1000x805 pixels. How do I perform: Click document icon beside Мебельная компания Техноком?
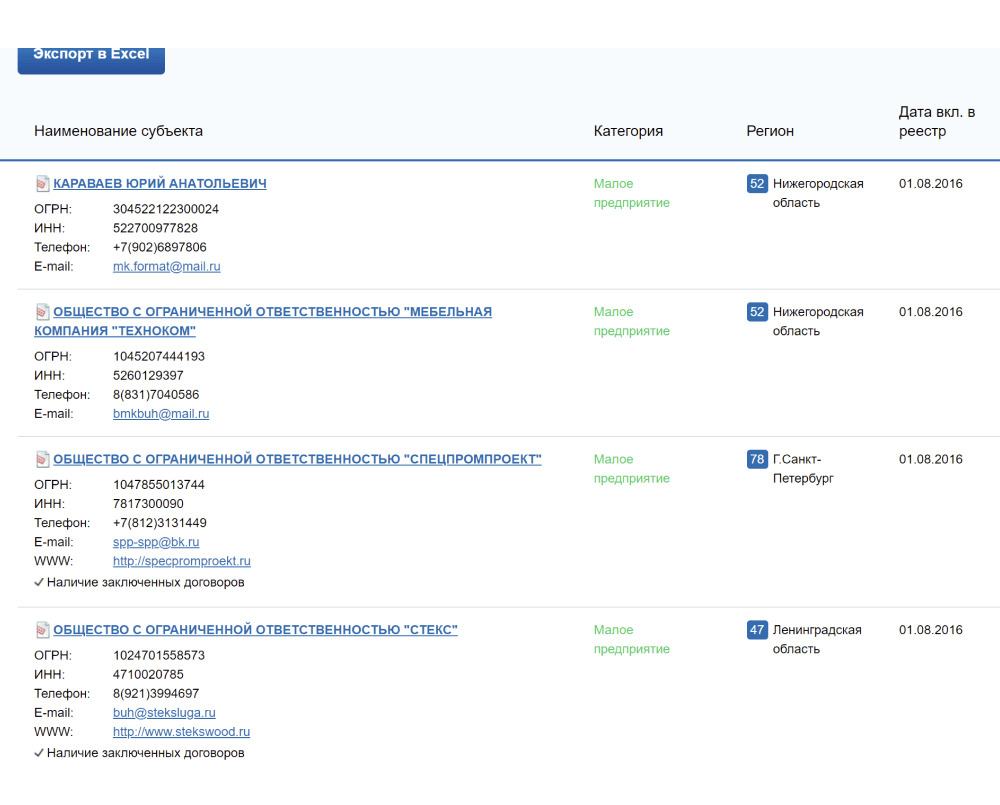pyautogui.click(x=42, y=312)
